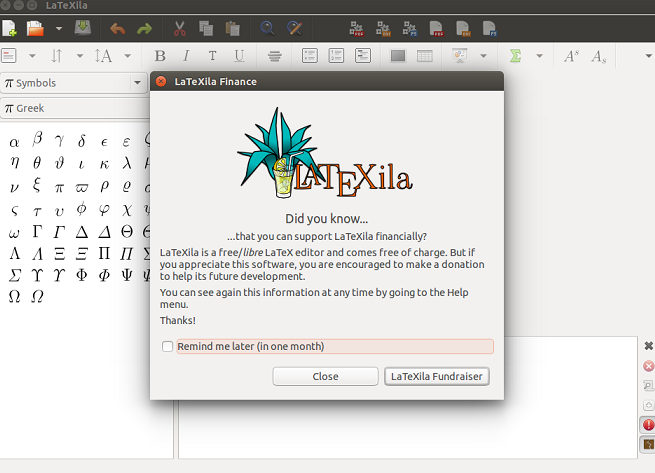655x473 pixels.
Task: Click the math Sigma icon
Action: (x=515, y=56)
